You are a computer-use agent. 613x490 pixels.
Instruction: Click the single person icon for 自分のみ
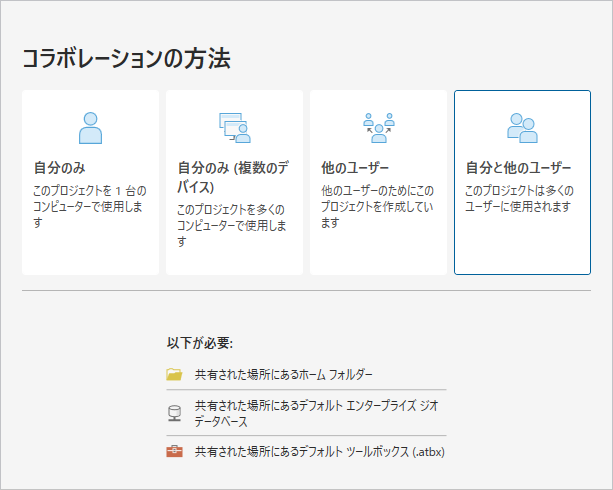click(90, 127)
